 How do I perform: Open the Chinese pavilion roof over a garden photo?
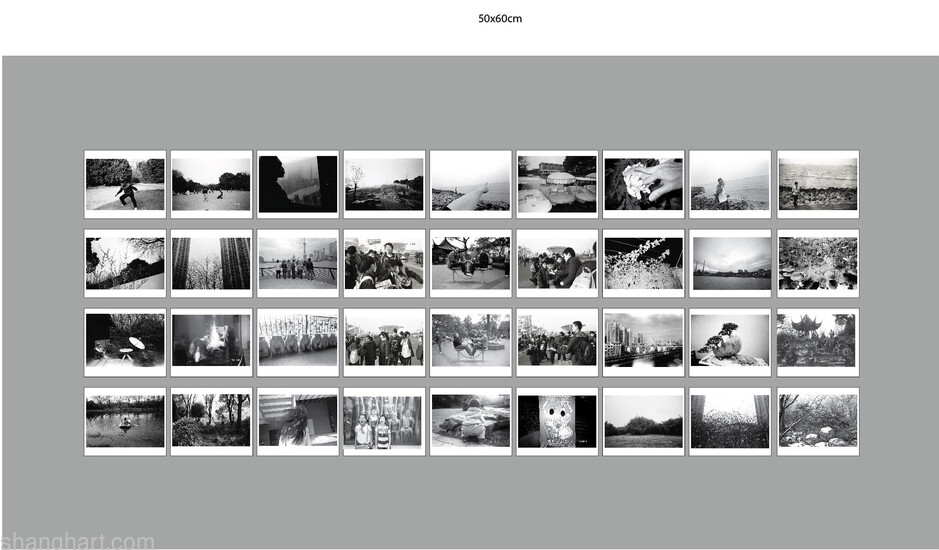click(x=818, y=342)
